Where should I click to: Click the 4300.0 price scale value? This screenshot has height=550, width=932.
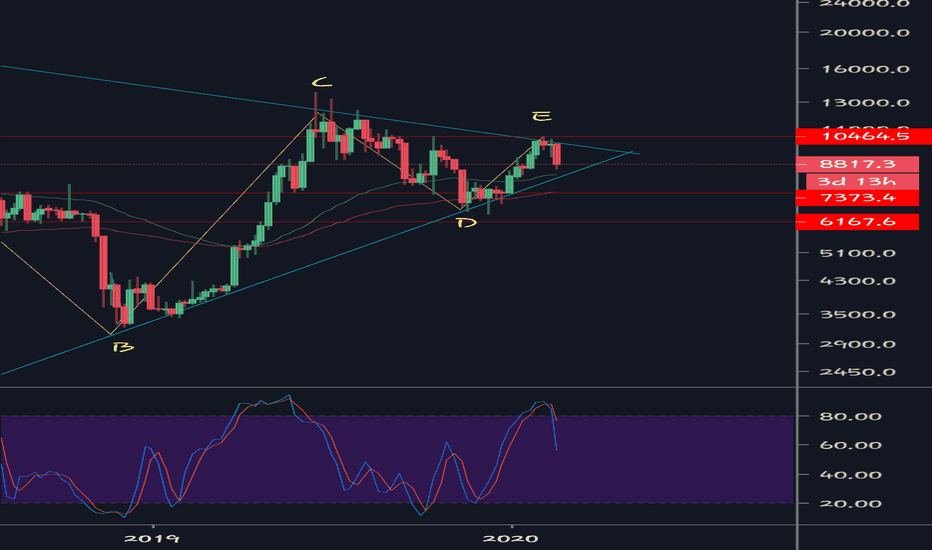click(858, 281)
